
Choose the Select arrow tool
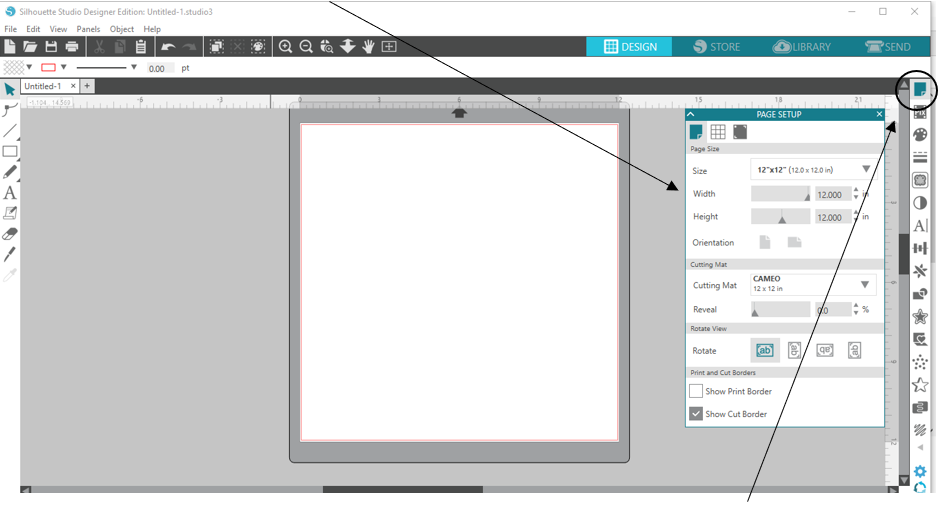[10, 90]
